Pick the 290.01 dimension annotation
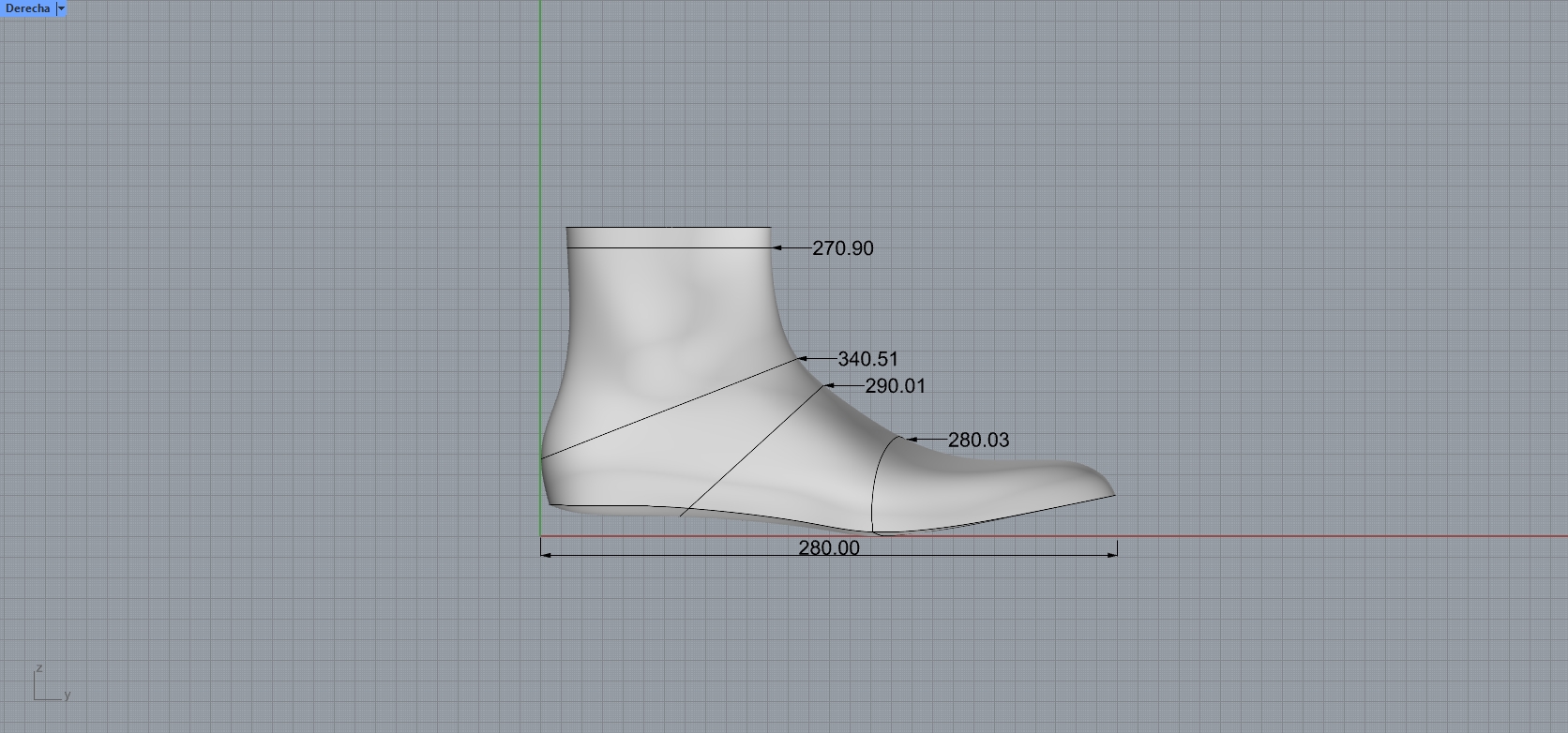Viewport: 1568px width, 733px height. click(x=895, y=386)
